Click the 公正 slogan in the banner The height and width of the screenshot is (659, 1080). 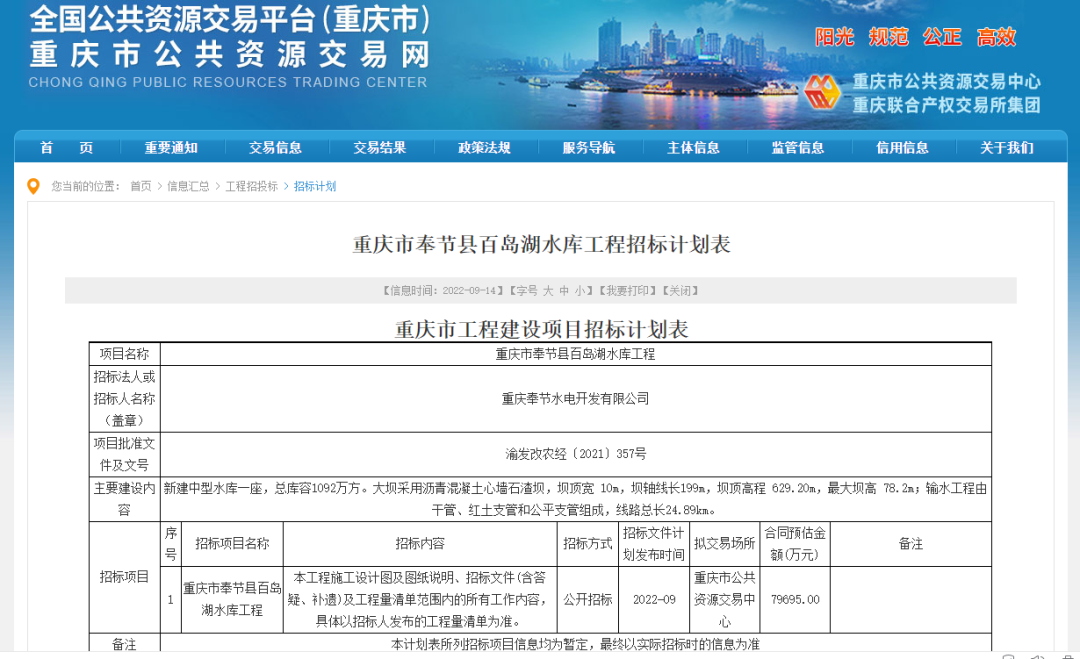pos(942,36)
